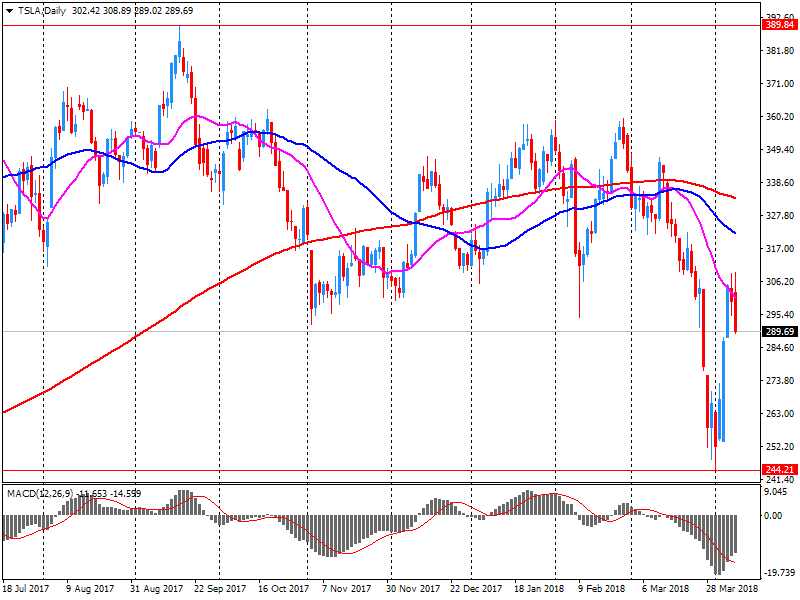The width and height of the screenshot is (800, 600).
Task: Click the 7 Nov 2017 date label
Action: 347,589
